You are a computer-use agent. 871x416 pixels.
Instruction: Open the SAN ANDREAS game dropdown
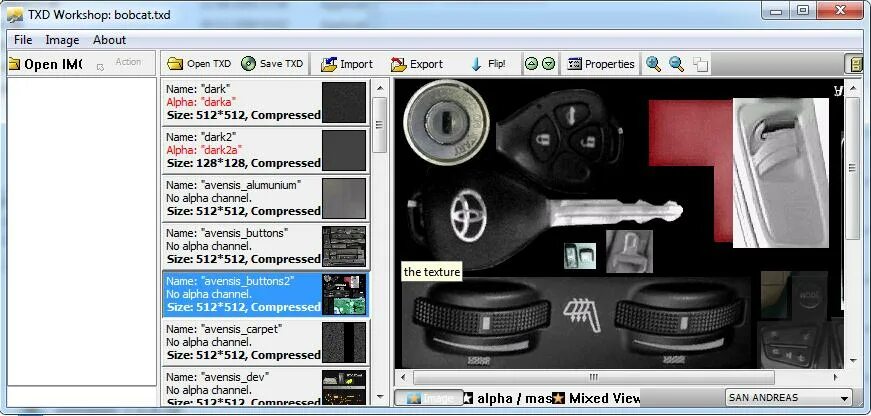coord(789,398)
